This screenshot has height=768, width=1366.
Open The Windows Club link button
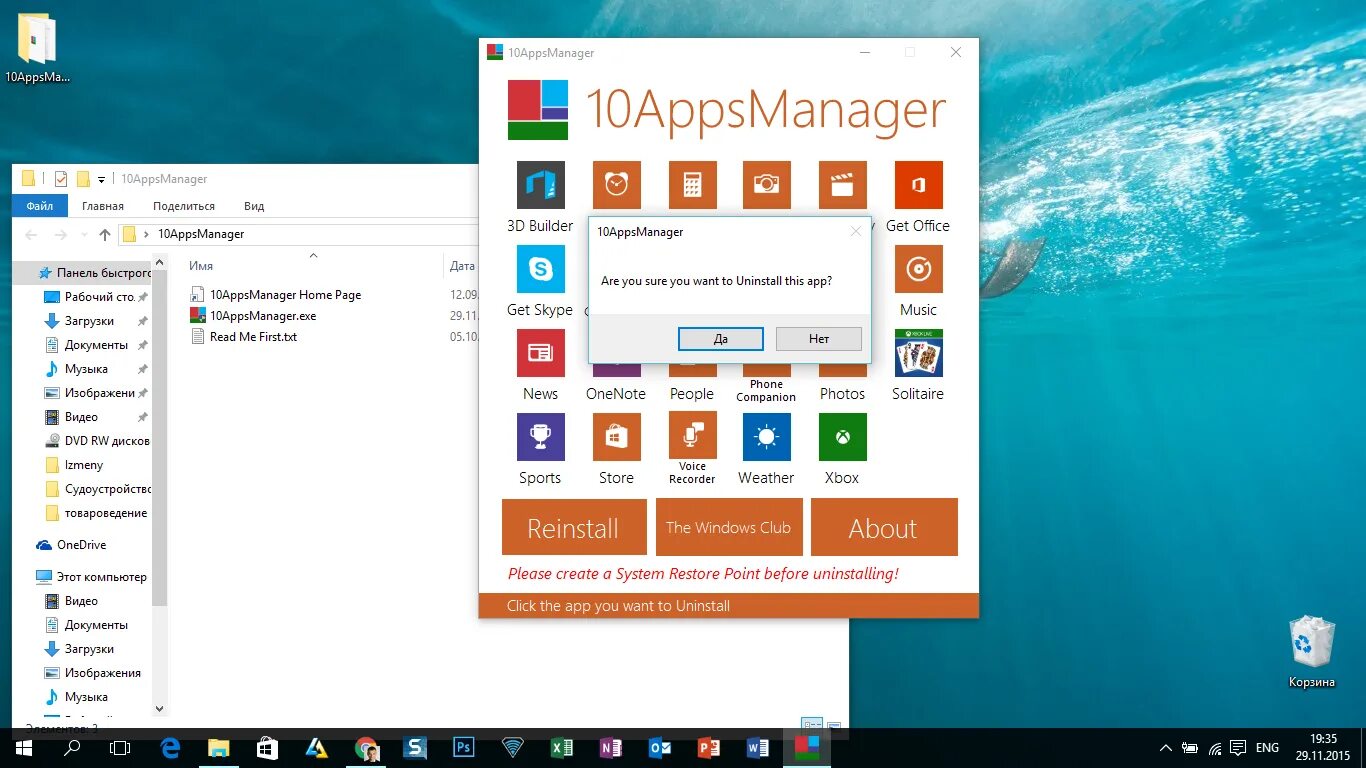(729, 527)
